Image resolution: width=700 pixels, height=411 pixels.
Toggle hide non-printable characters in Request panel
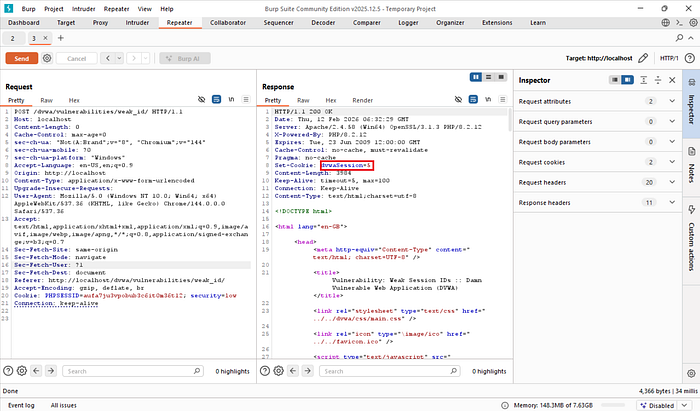click(x=201, y=100)
